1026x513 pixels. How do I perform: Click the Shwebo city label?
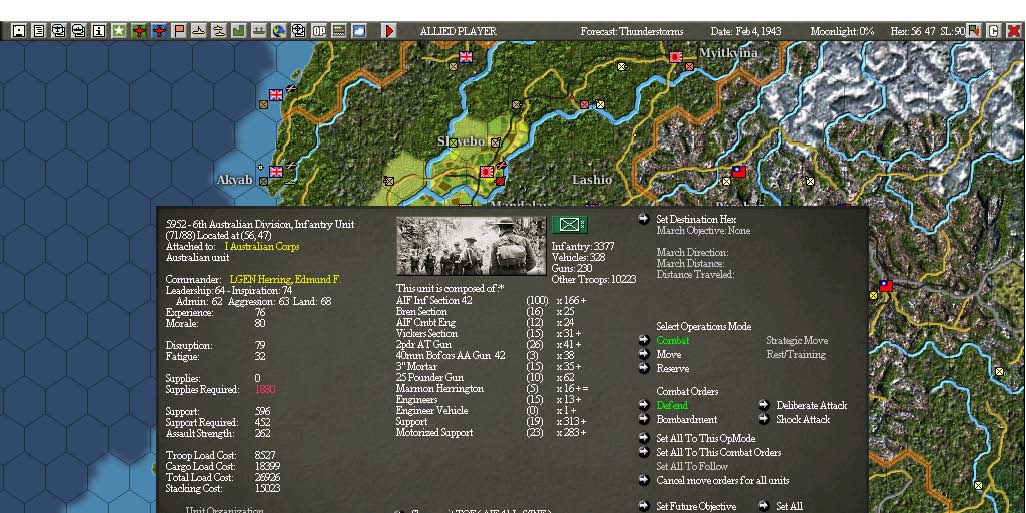[461, 141]
